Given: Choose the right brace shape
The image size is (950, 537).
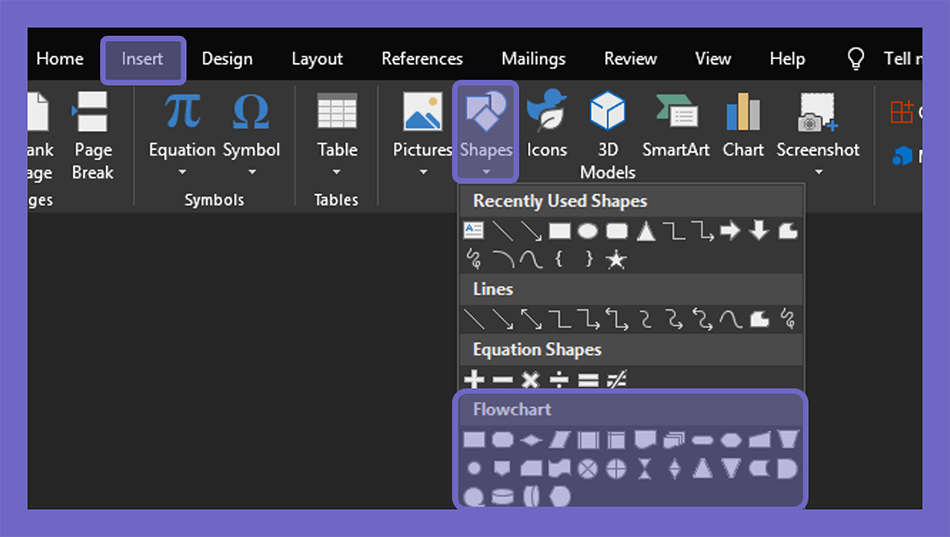Looking at the screenshot, I should pos(589,259).
